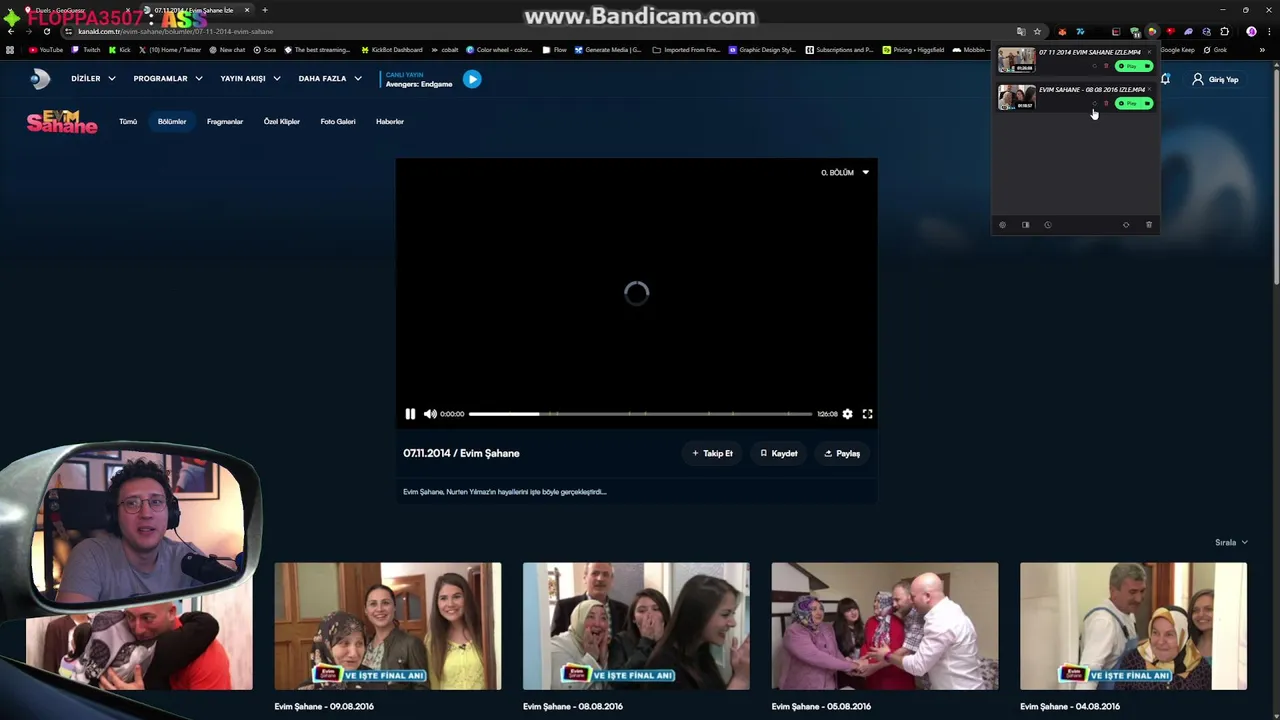Open the Evim Şahane 08.08.2016 thumbnail
Screen dimensions: 1280x720
point(636,626)
